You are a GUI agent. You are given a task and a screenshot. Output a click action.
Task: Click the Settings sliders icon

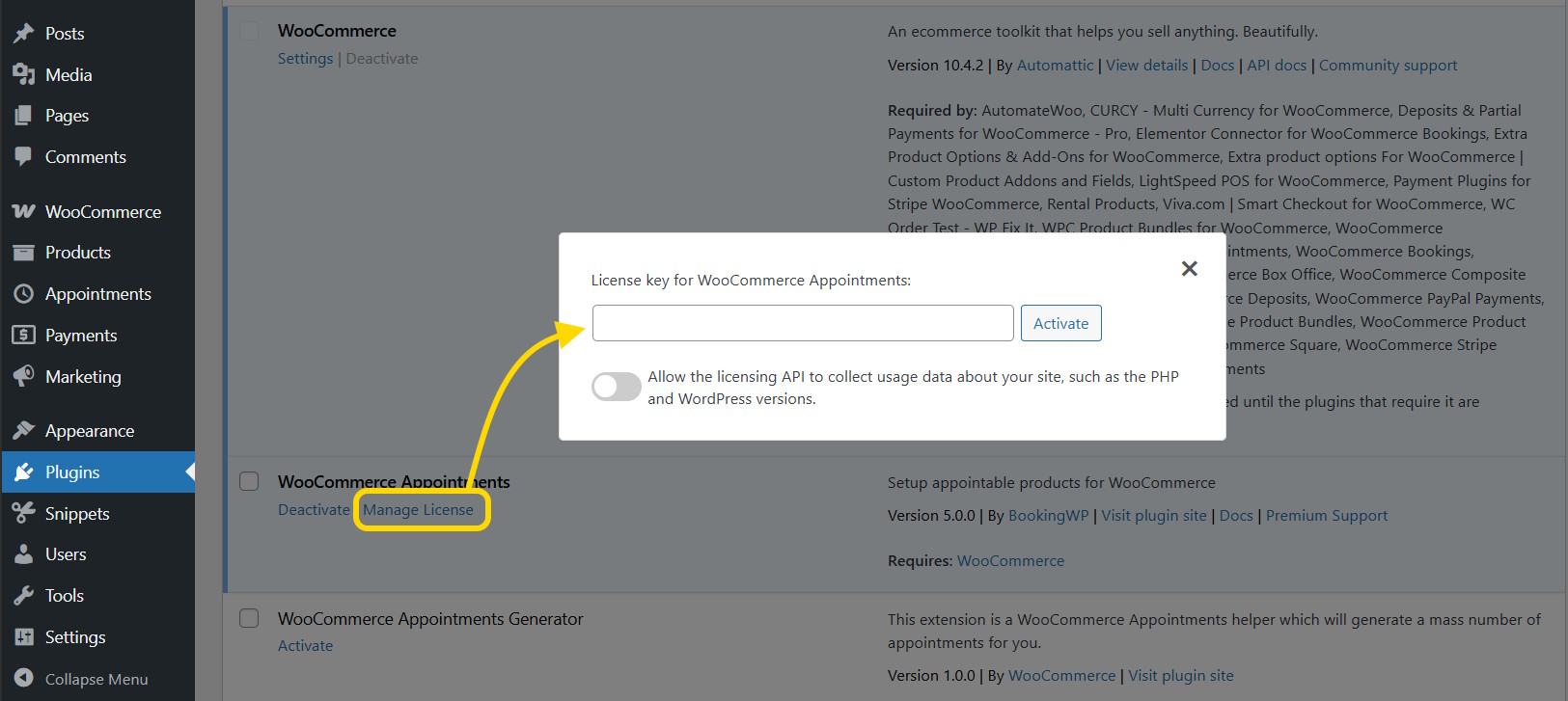pyautogui.click(x=24, y=636)
